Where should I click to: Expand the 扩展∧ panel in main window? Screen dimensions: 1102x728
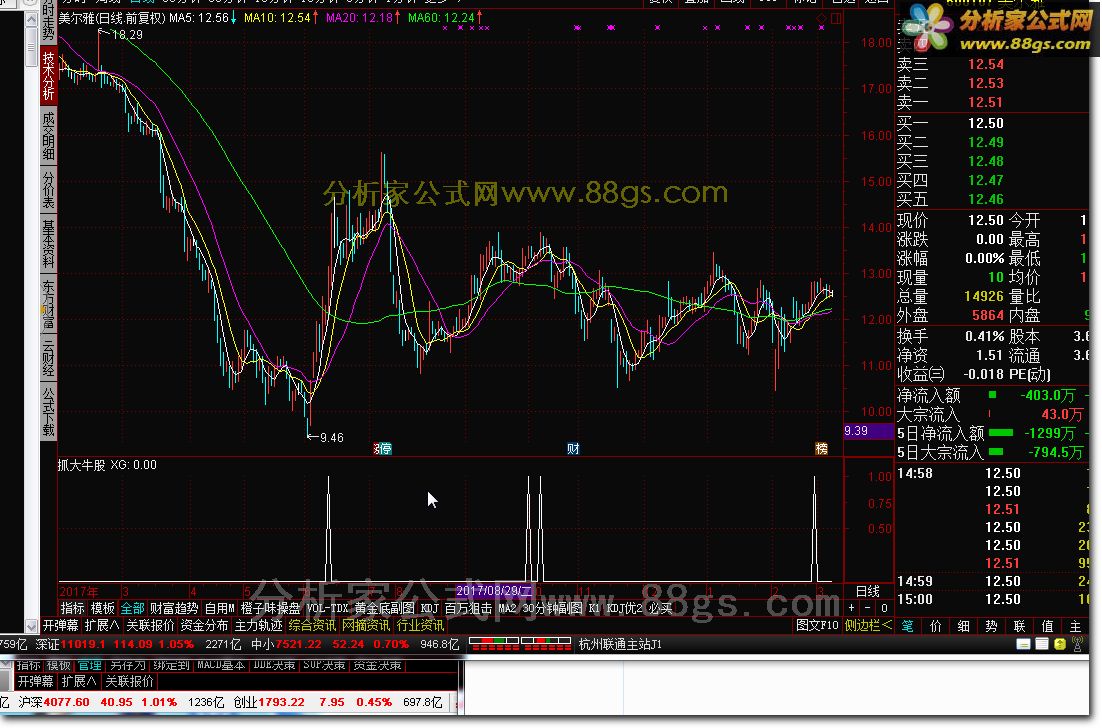[x=102, y=625]
